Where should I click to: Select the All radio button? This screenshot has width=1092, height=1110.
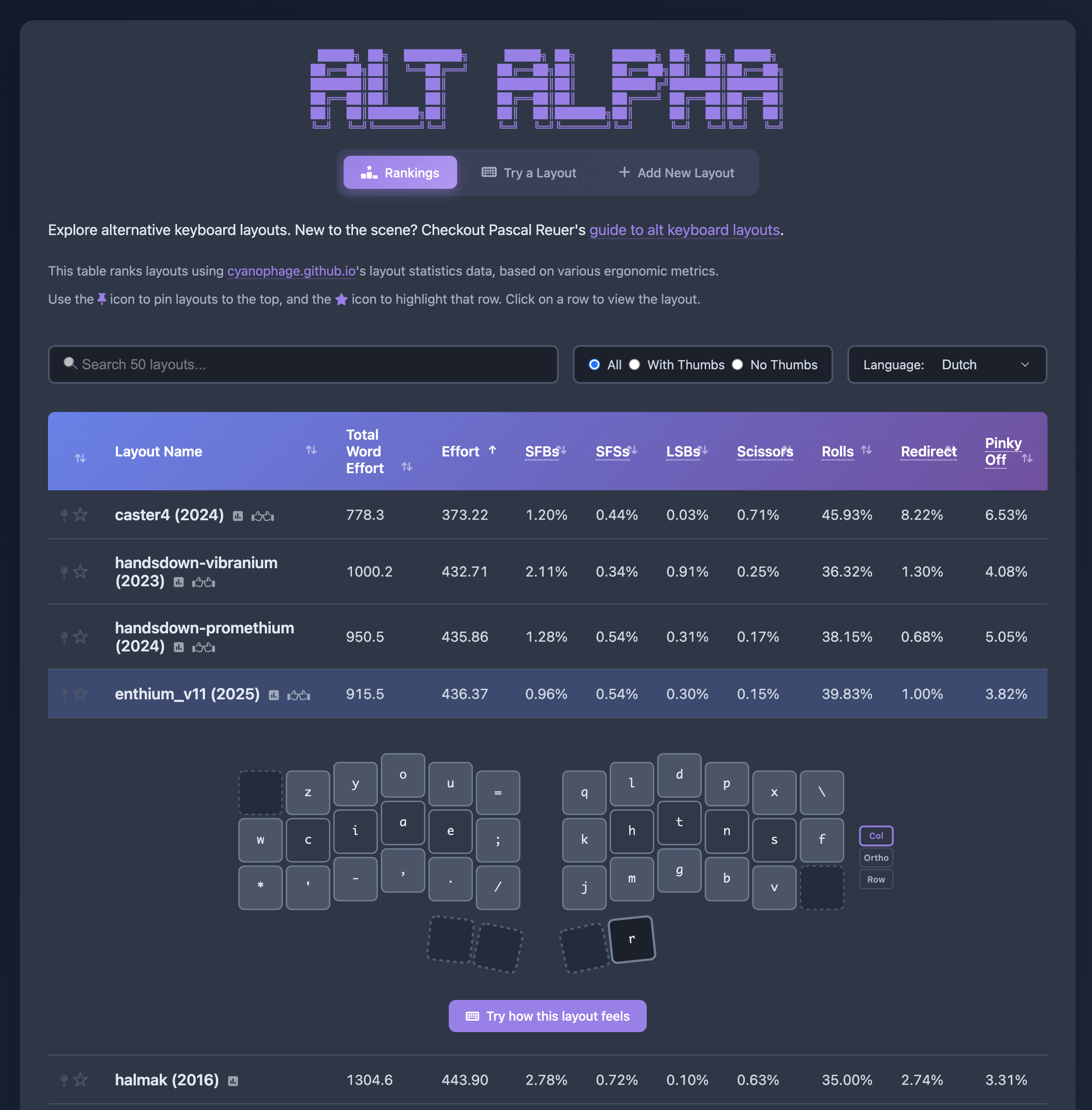pyautogui.click(x=595, y=365)
